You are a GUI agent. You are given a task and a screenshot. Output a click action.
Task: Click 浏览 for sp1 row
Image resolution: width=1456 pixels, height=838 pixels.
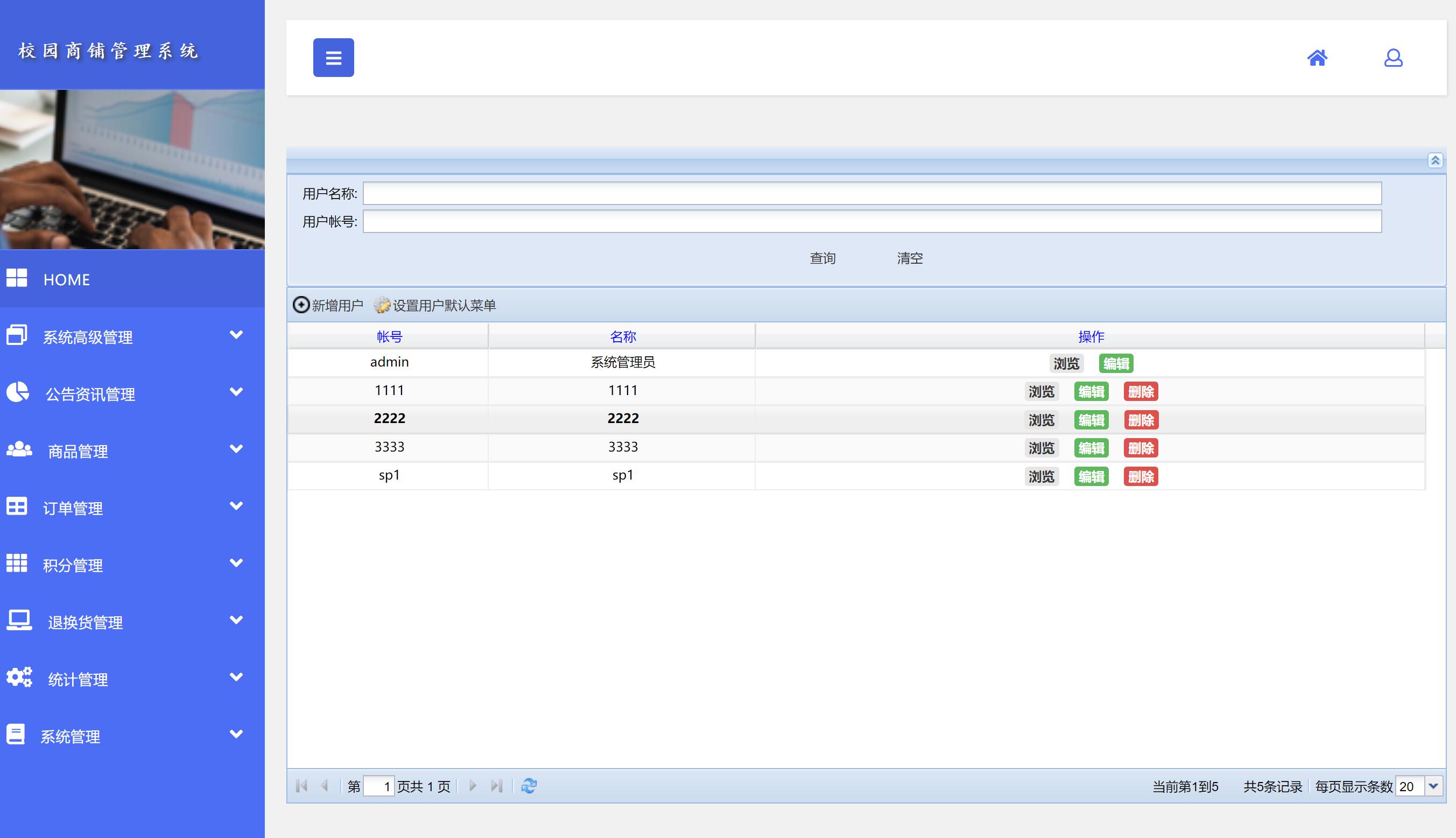(1041, 476)
